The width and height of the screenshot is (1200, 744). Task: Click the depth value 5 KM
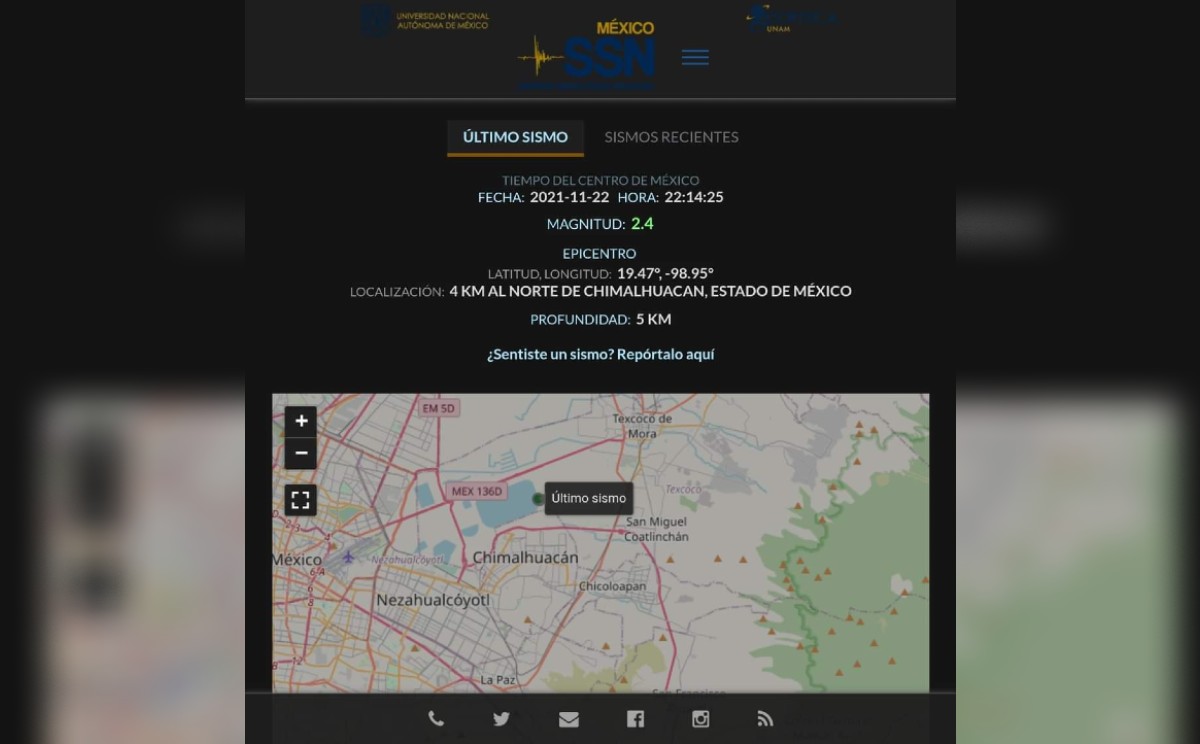653,319
